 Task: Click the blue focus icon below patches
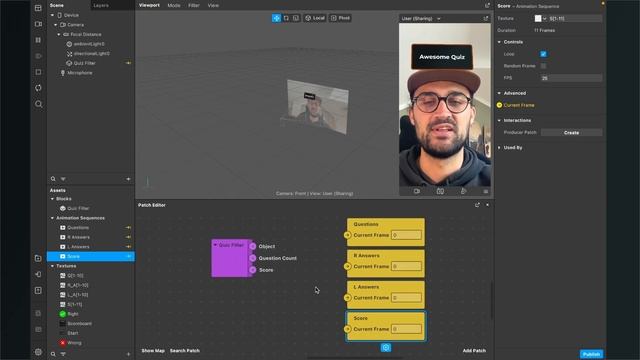(x=386, y=347)
